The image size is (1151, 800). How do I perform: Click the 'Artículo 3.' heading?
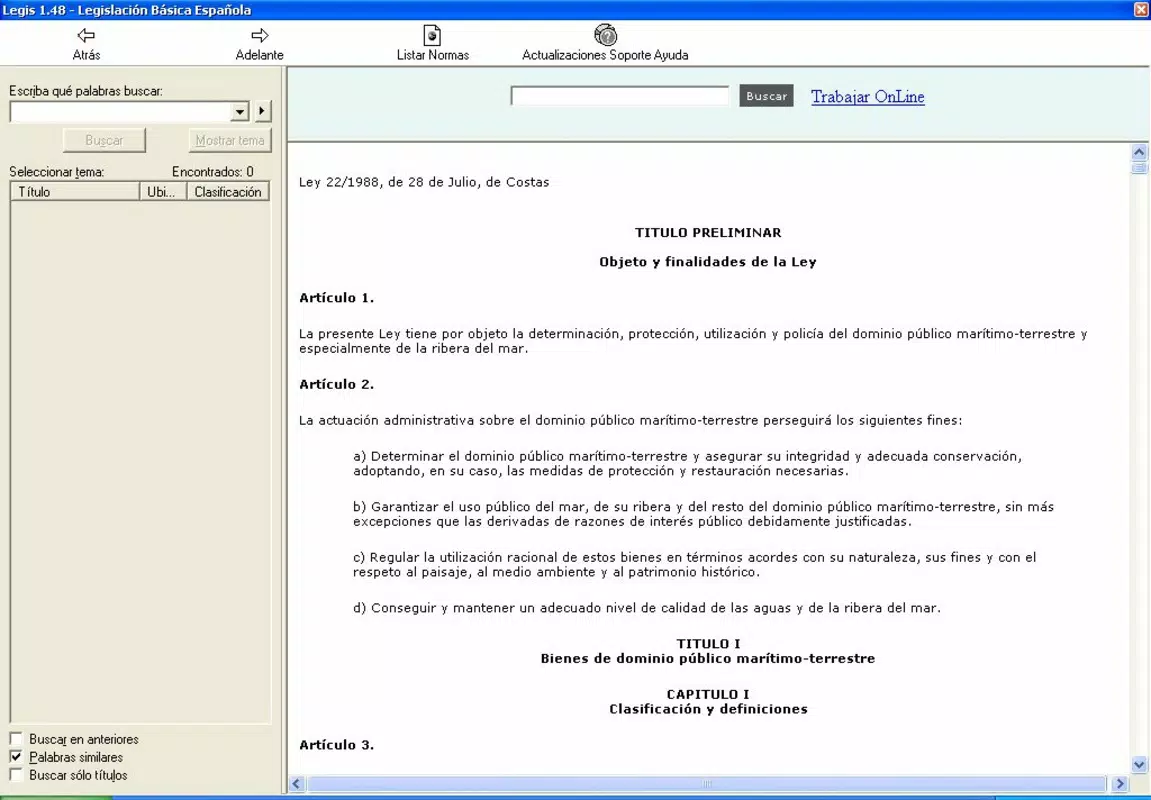pyautogui.click(x=336, y=745)
